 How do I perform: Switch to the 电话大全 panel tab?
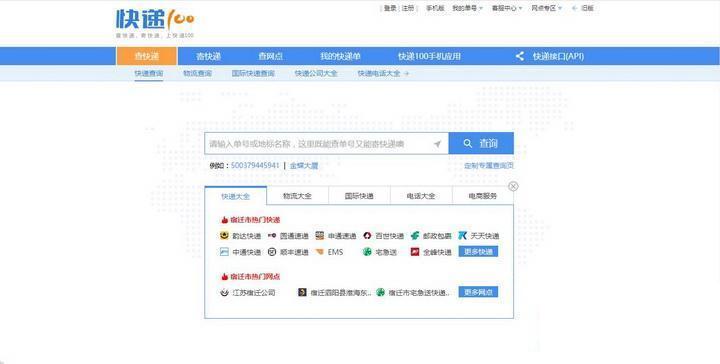pyautogui.click(x=421, y=196)
